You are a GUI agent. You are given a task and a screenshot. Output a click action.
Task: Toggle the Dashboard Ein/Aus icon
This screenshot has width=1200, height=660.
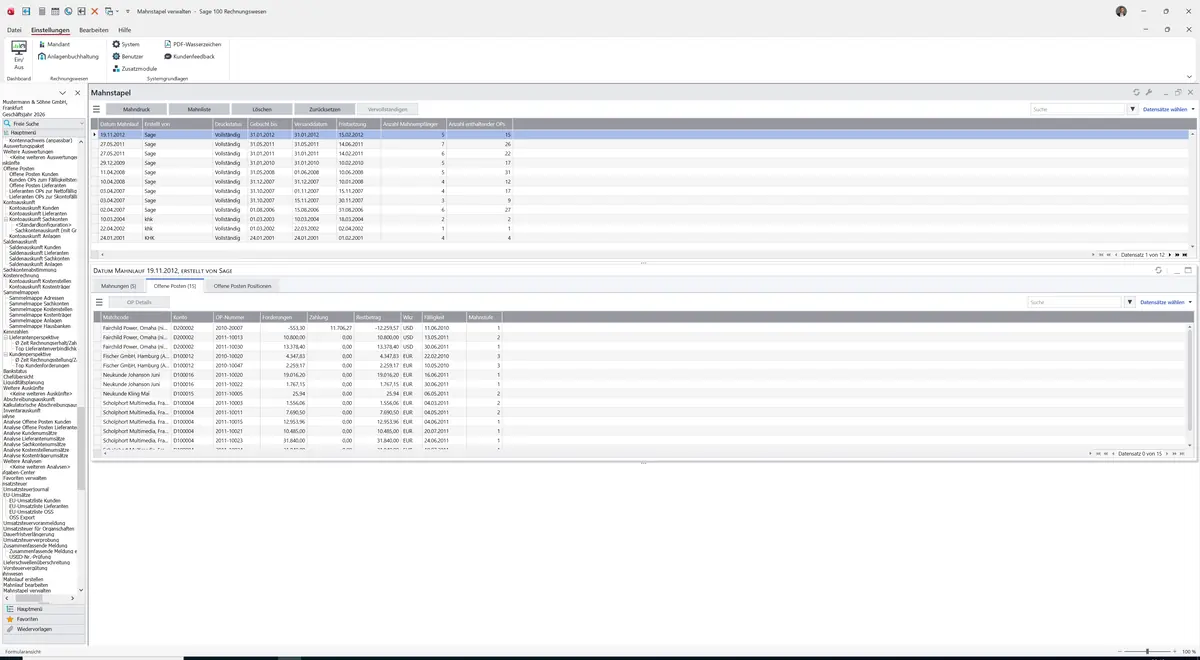click(18, 55)
